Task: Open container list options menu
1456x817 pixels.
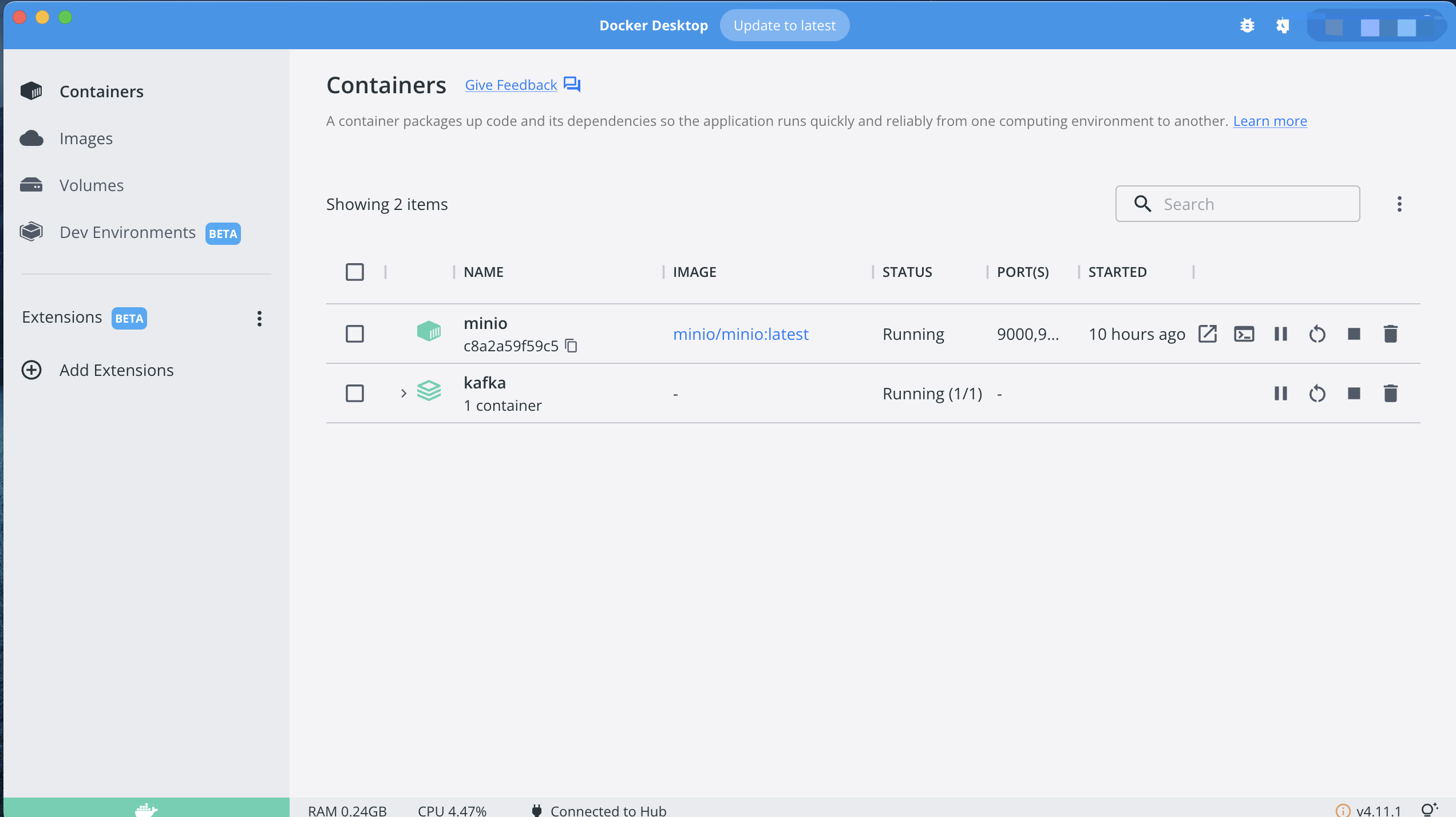Action: 1399,204
